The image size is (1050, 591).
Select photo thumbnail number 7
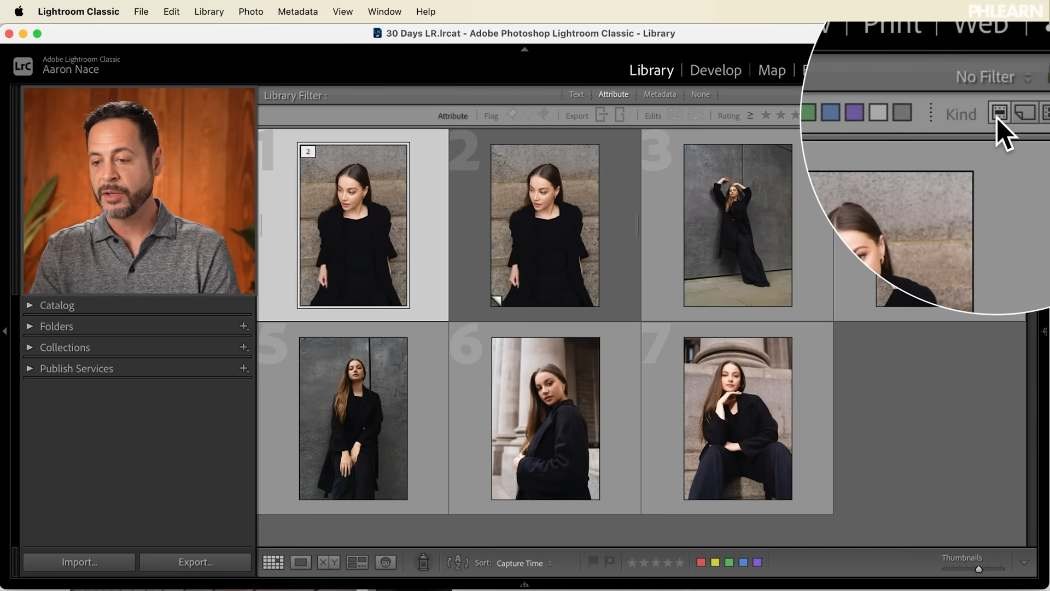pyautogui.click(x=737, y=418)
